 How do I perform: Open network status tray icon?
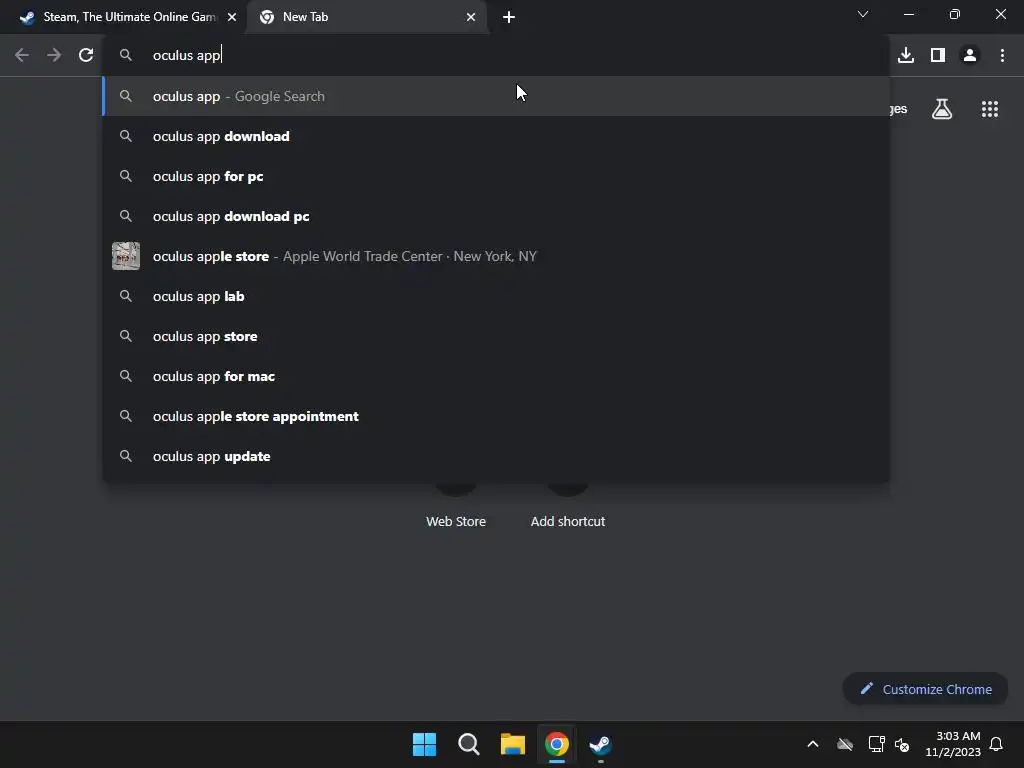(x=876, y=744)
